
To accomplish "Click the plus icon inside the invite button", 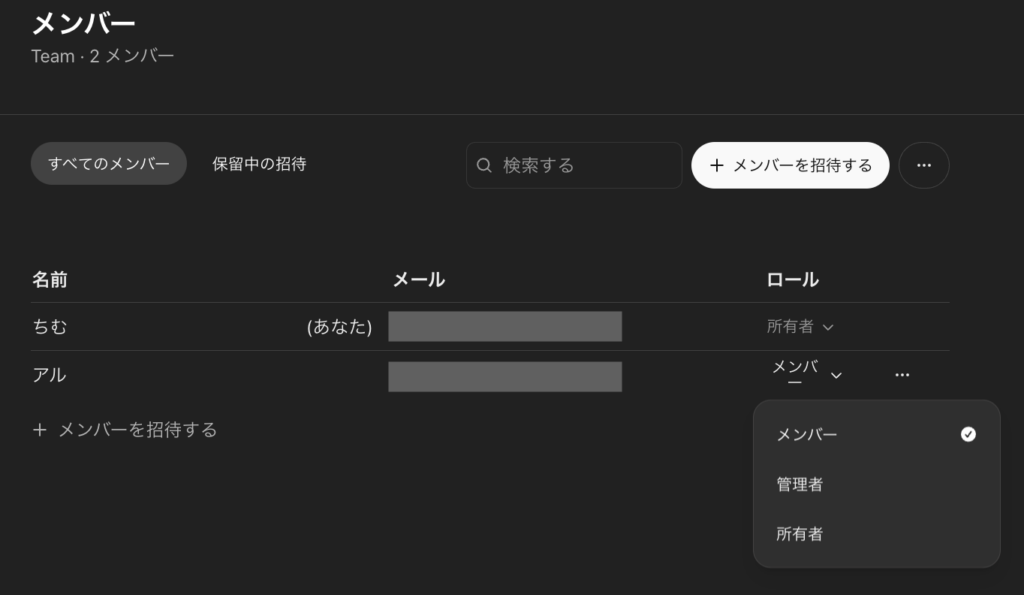I will [715, 164].
